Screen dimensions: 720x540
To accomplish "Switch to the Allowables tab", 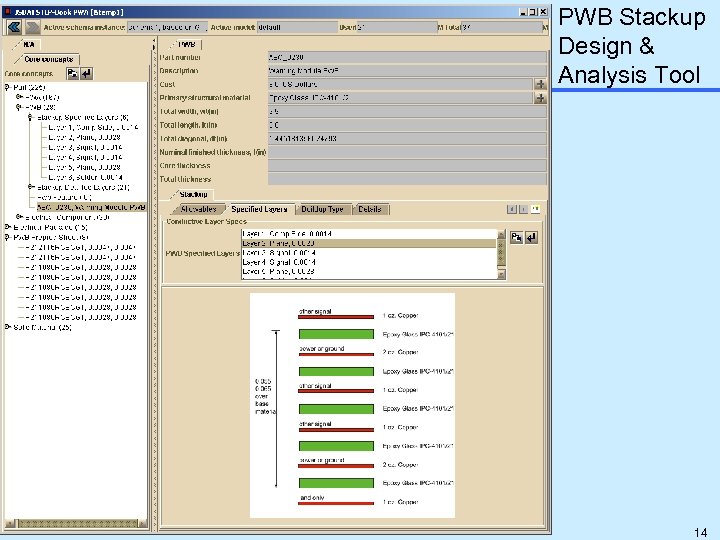I will pos(198,209).
